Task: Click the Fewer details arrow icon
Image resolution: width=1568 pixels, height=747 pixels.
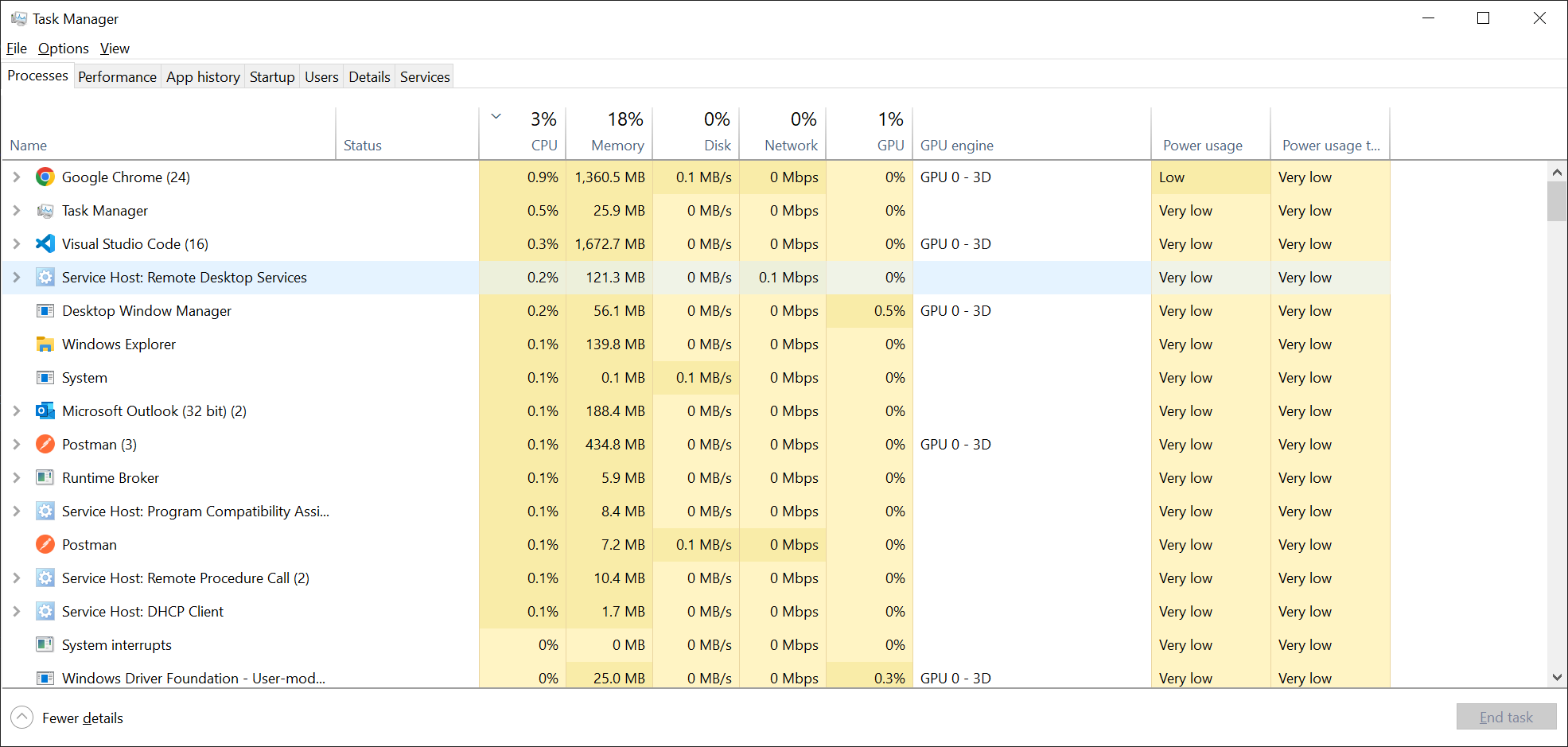Action: pos(22,718)
